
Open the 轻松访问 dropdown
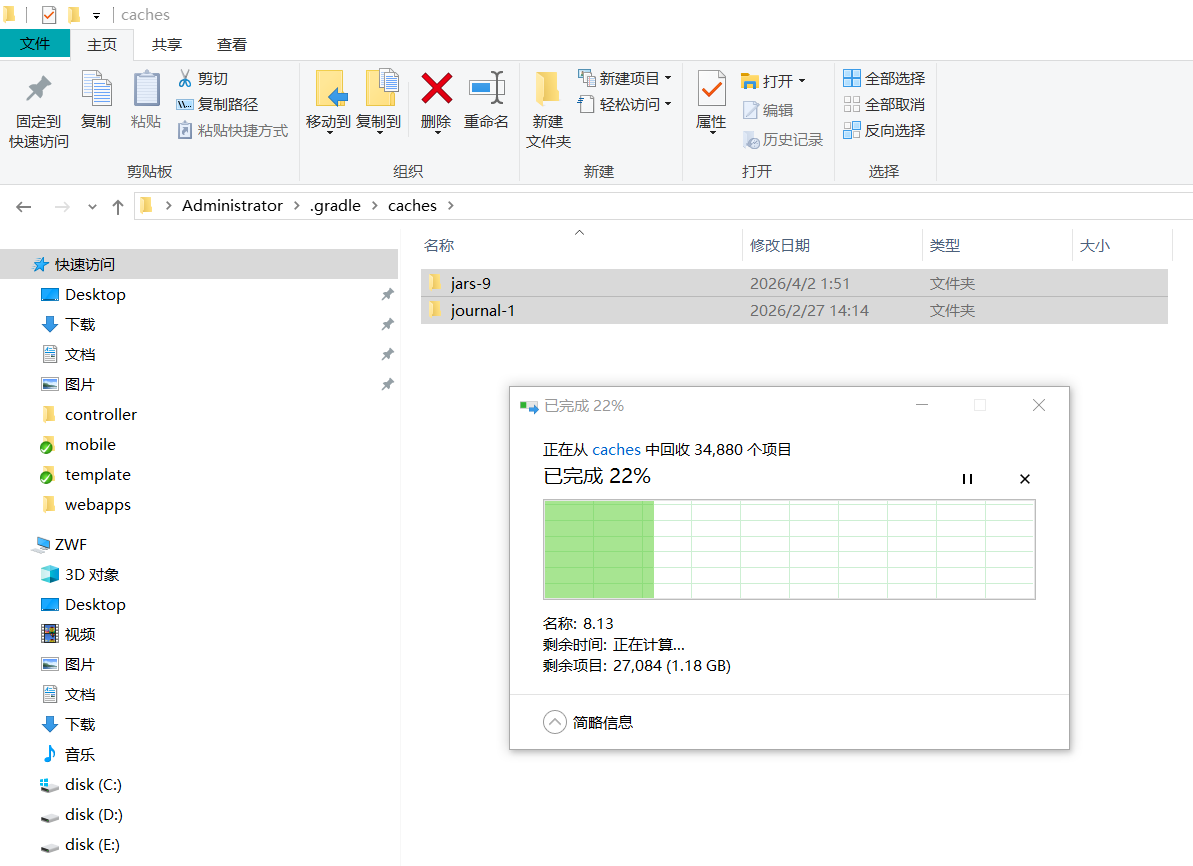625,104
